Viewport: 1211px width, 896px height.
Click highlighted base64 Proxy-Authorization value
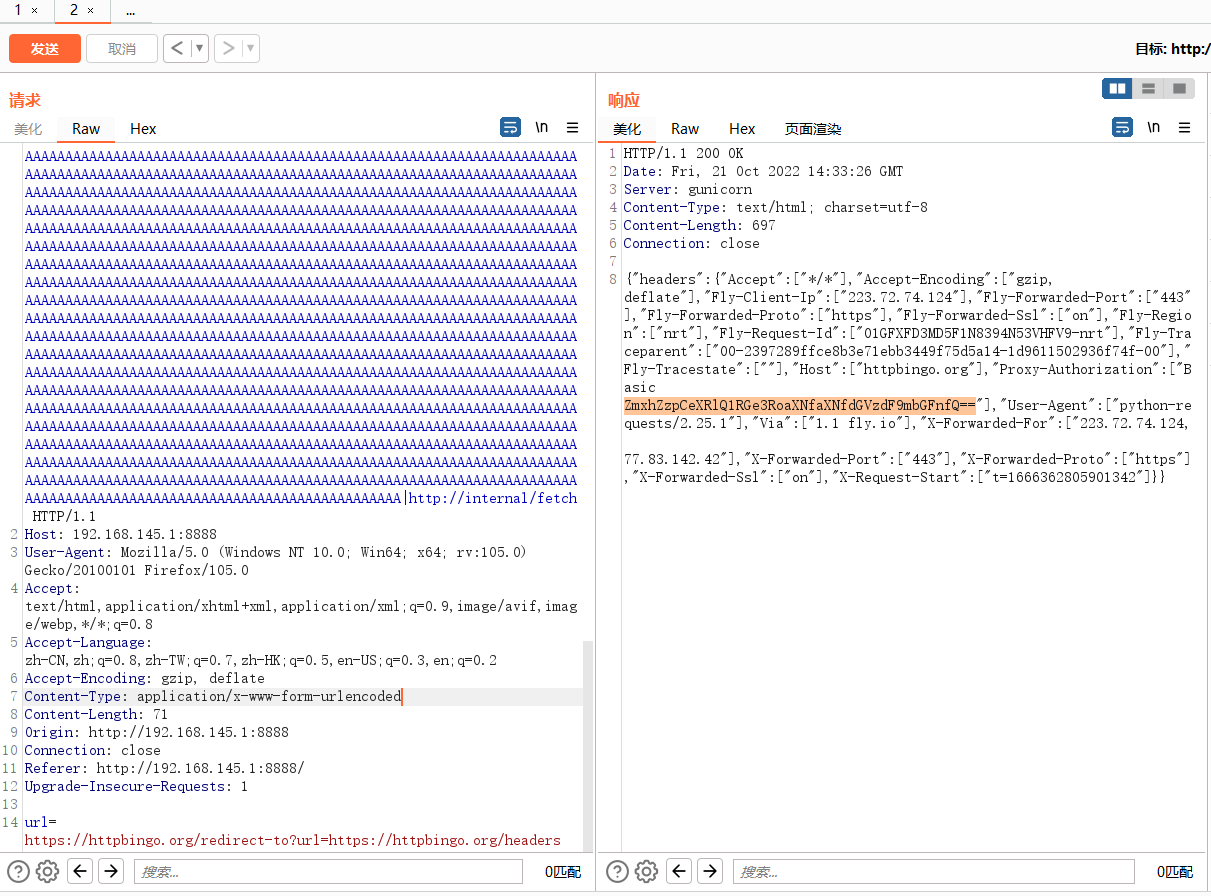click(x=799, y=405)
